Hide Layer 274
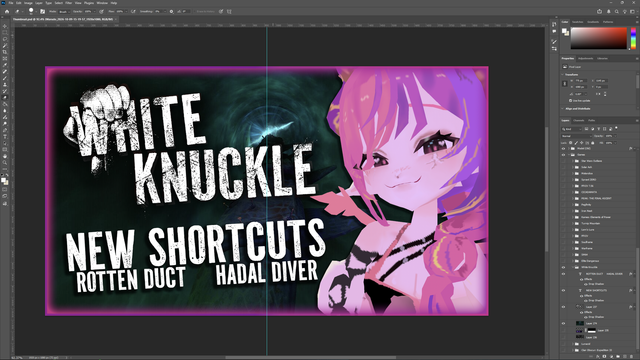Image resolution: width=640 pixels, height=360 pixels. click(x=563, y=323)
